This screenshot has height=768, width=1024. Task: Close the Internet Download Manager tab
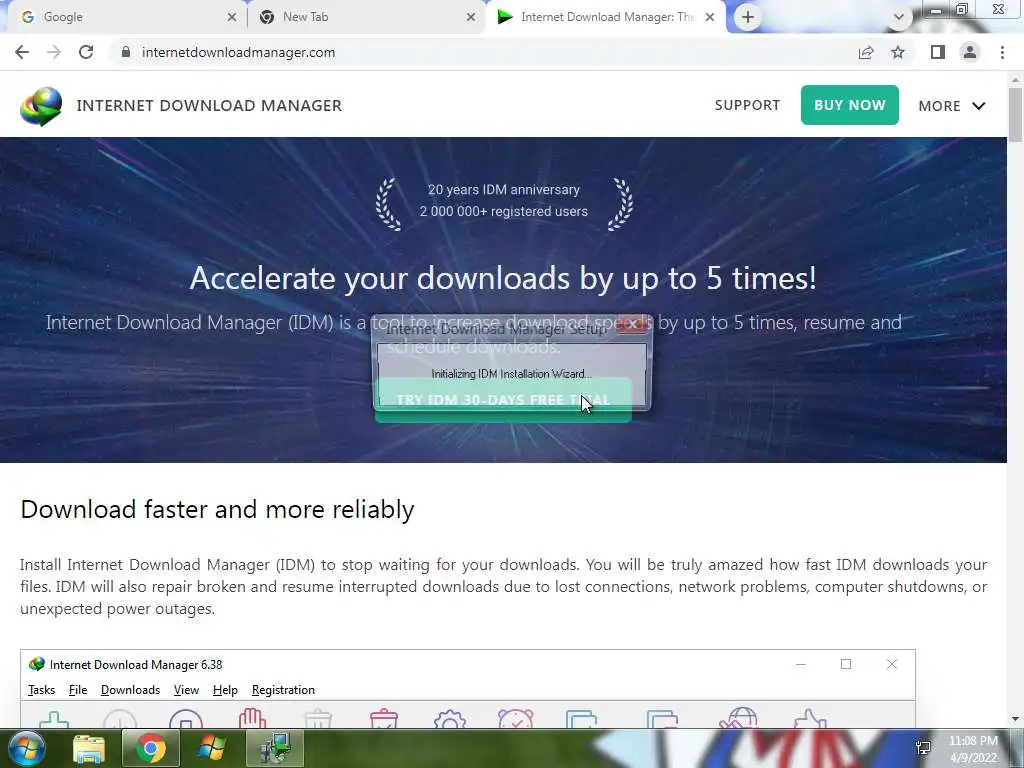pyautogui.click(x=710, y=17)
